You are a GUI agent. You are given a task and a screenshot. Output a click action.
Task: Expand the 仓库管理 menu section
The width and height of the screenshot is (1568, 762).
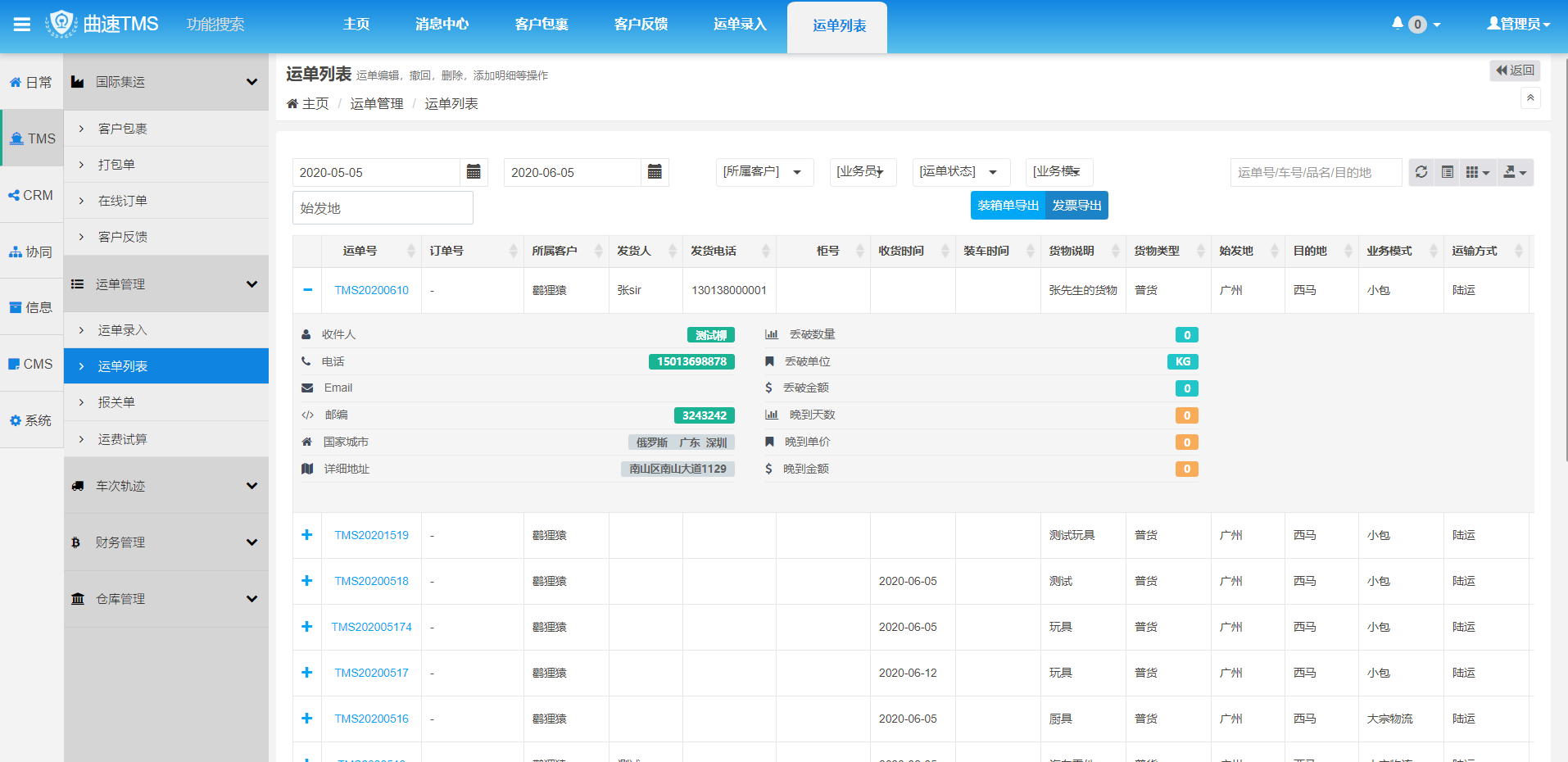[166, 599]
